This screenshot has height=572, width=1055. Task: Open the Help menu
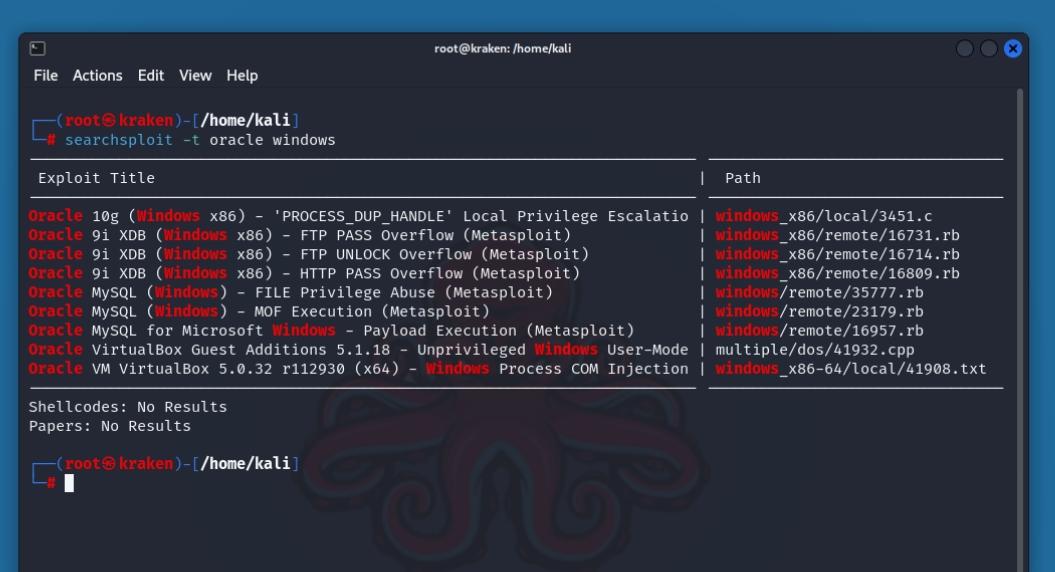(x=242, y=75)
